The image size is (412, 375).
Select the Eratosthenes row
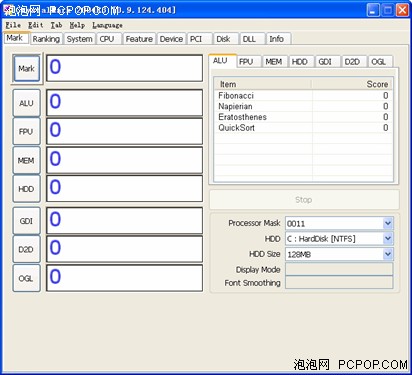tap(303, 117)
